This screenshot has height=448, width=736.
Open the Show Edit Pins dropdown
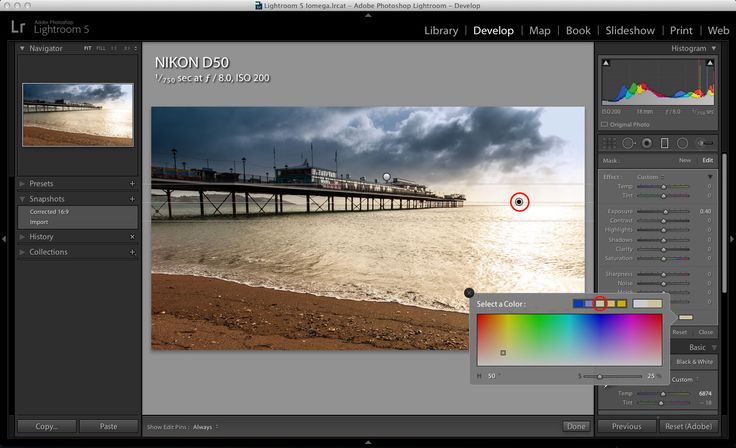[206, 427]
